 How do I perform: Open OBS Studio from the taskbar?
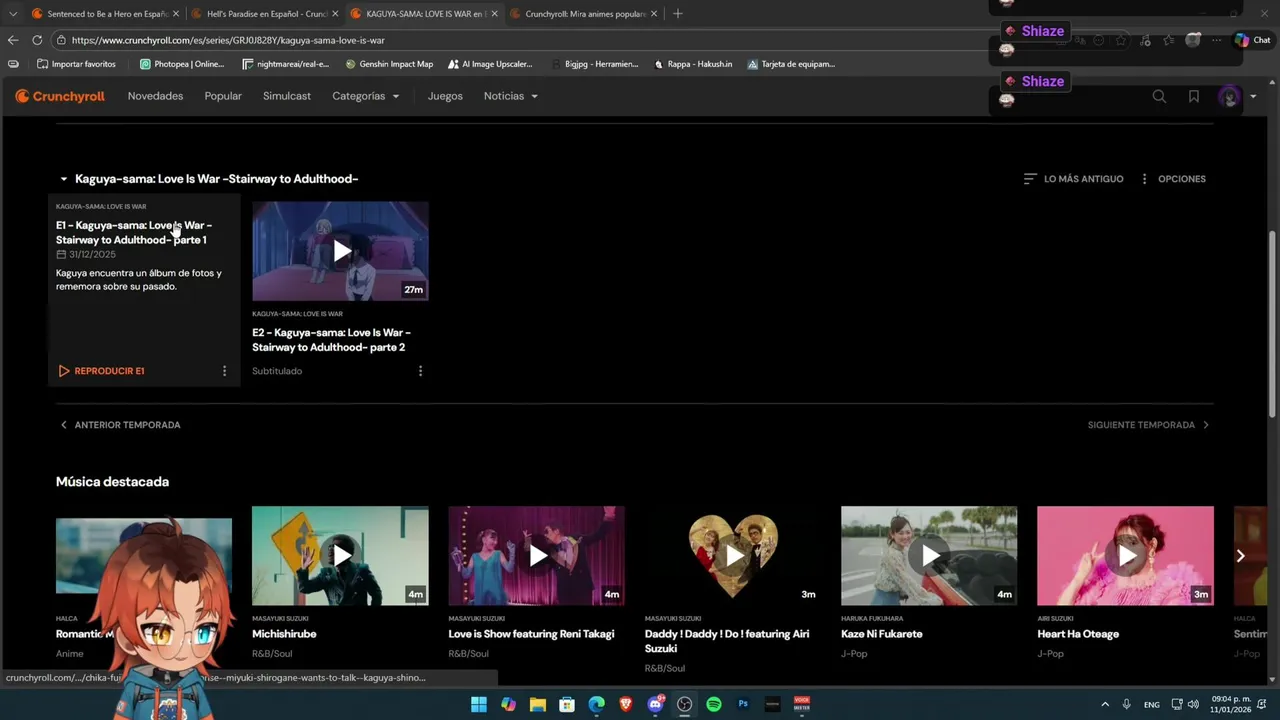(684, 704)
